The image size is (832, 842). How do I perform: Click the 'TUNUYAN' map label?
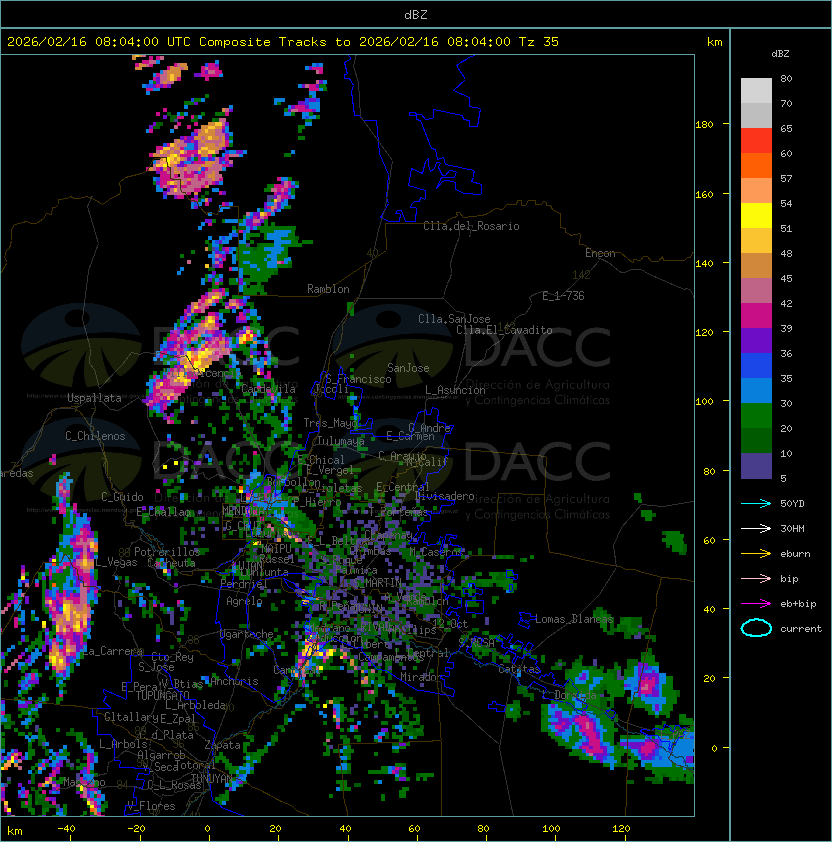tap(212, 778)
